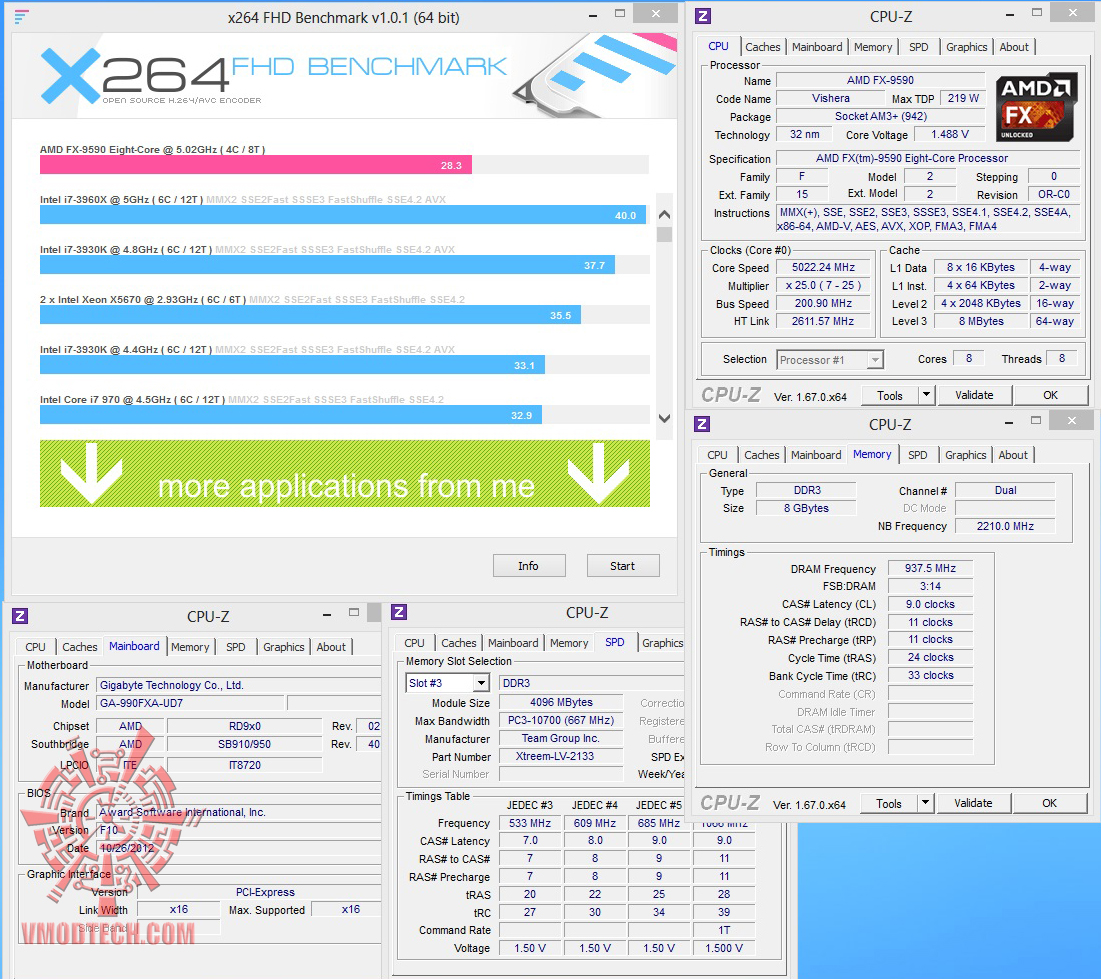
Task: Click the benchmark list scroll-down arrow
Action: coord(664,418)
